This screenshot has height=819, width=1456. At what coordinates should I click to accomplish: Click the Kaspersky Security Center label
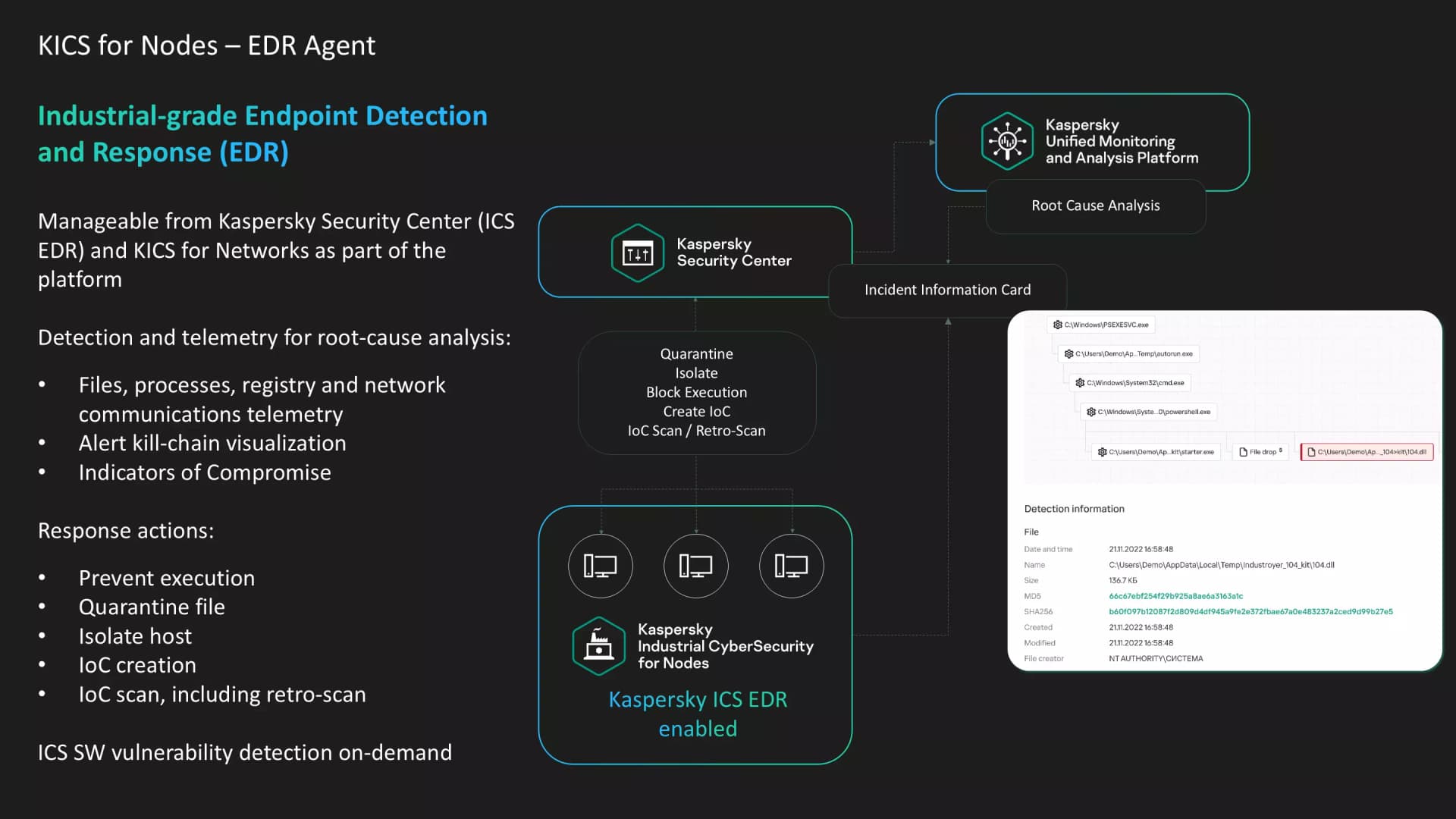734,253
